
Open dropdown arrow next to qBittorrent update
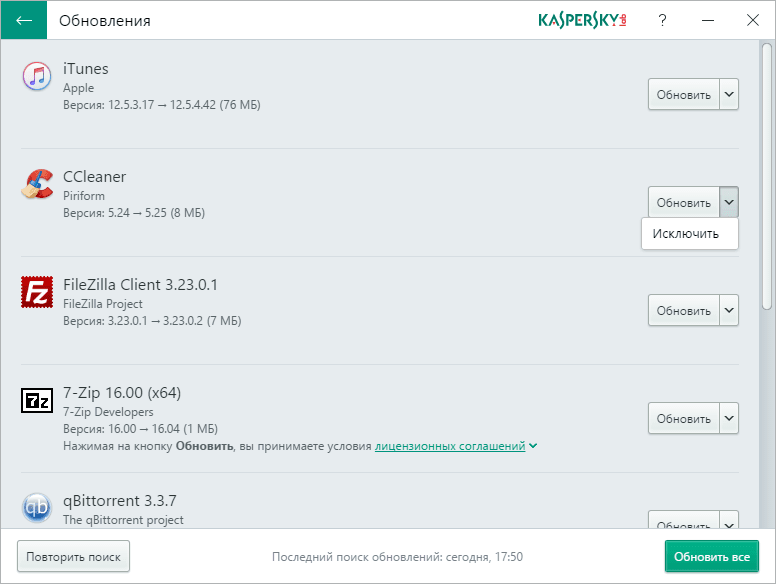(729, 520)
